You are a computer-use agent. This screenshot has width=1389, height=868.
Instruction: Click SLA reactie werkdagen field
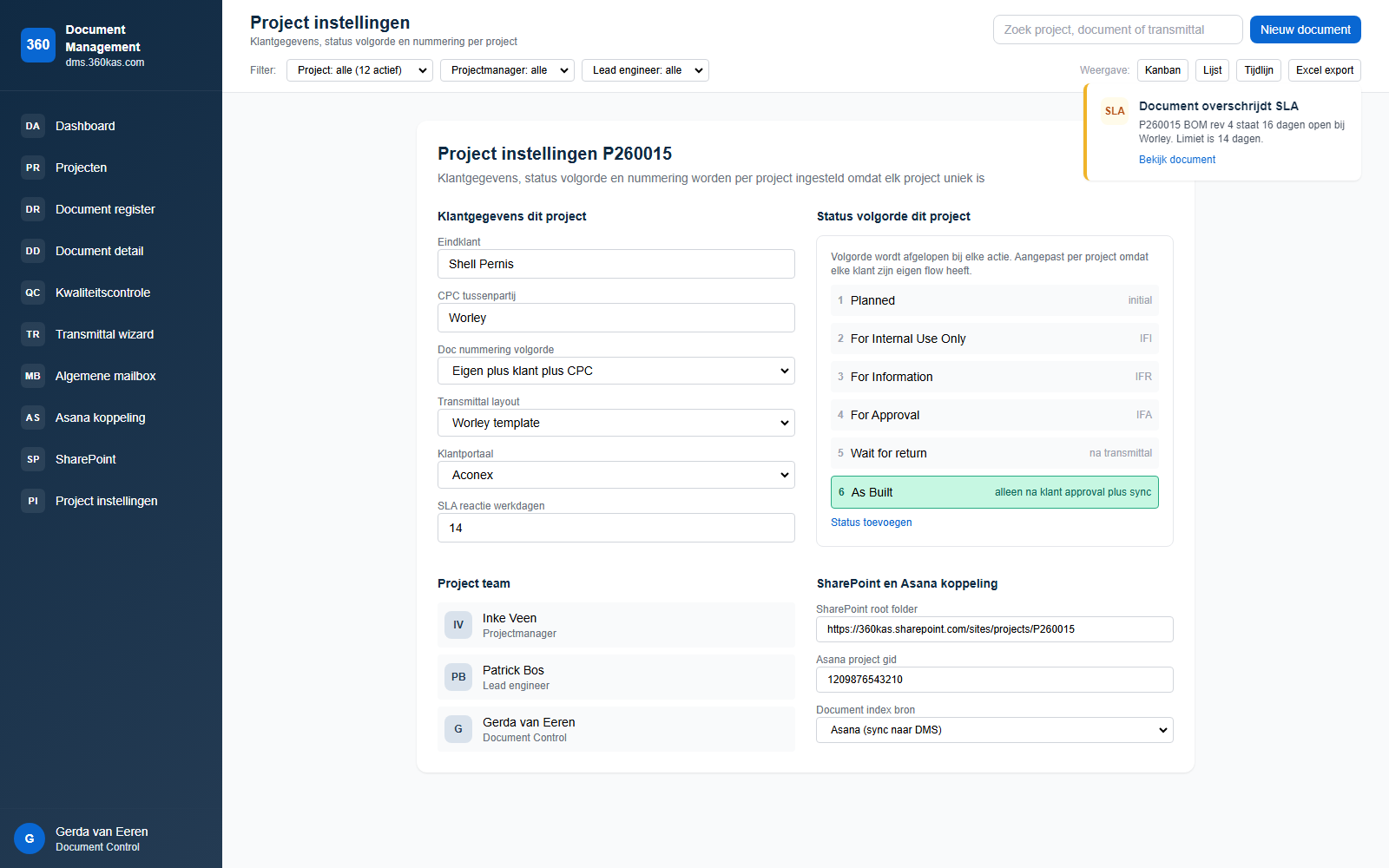616,528
